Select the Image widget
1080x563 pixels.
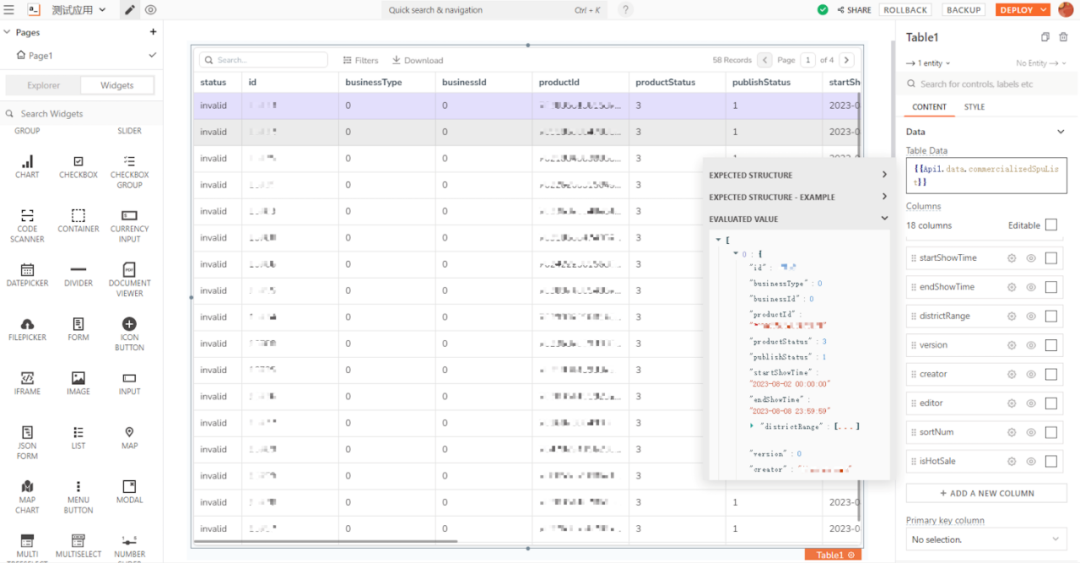click(78, 383)
